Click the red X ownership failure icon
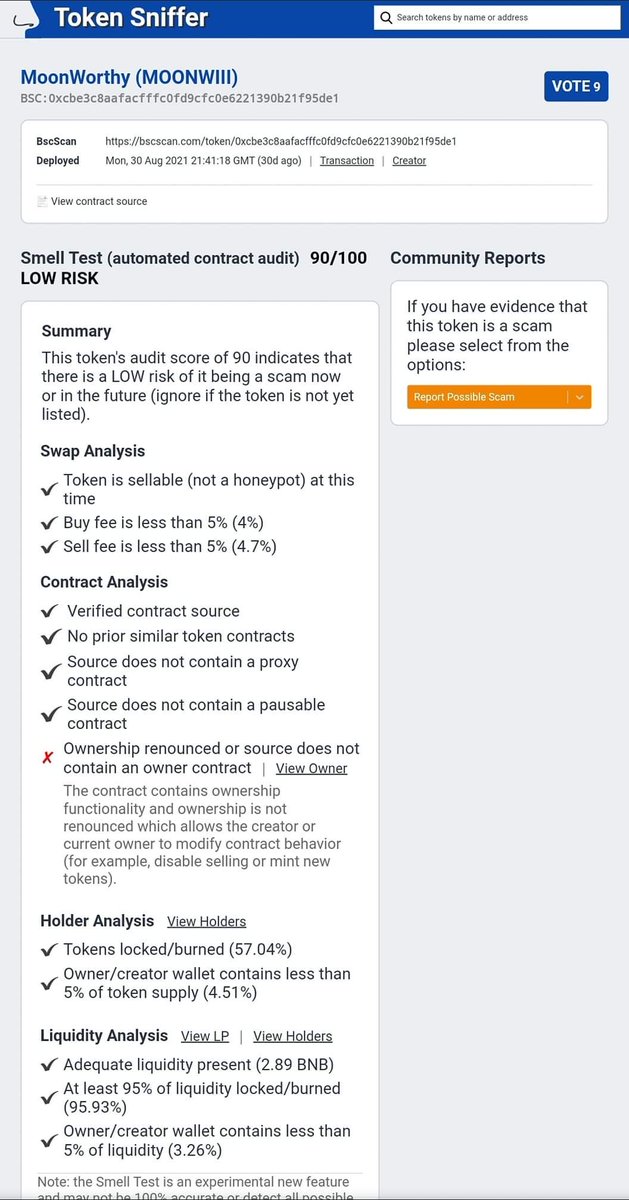Screen dimensions: 629x1200 [47, 758]
